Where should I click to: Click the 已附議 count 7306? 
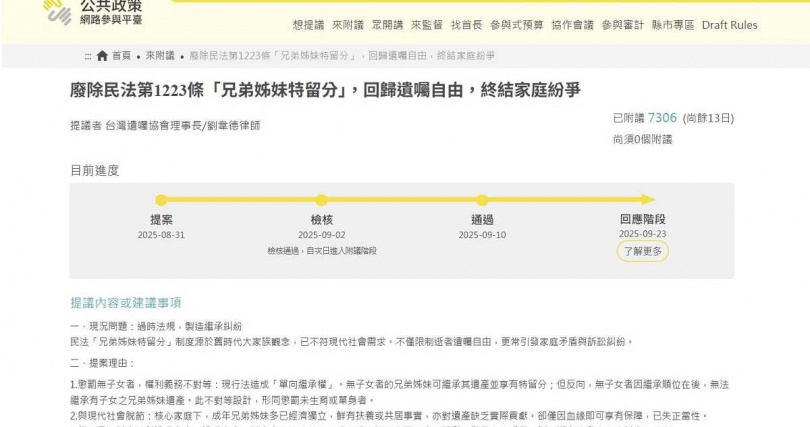662,118
